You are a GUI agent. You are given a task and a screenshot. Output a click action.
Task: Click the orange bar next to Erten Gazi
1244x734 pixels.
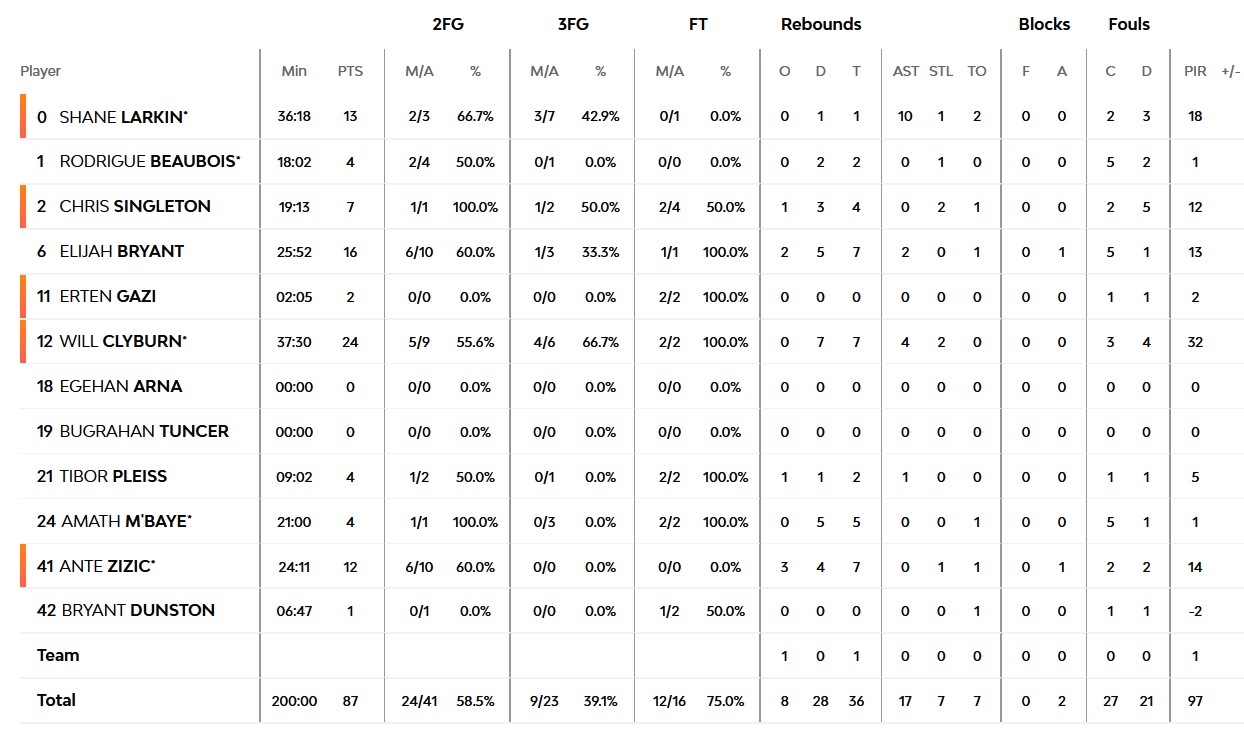click(22, 297)
